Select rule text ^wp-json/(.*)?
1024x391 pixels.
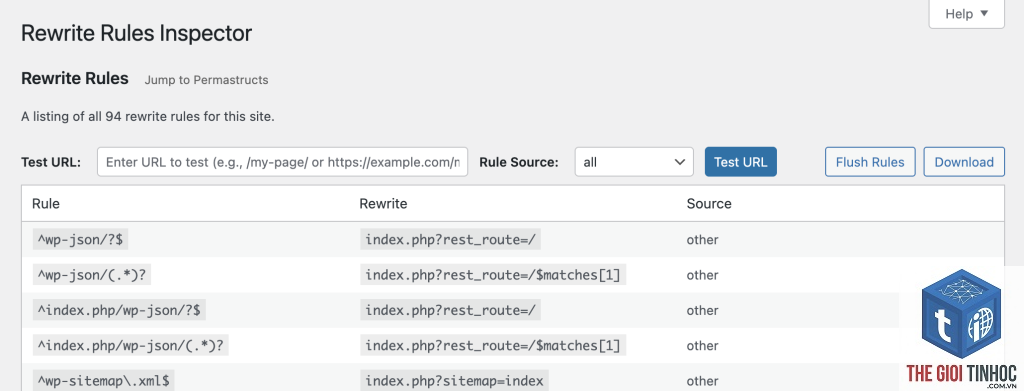tap(92, 275)
